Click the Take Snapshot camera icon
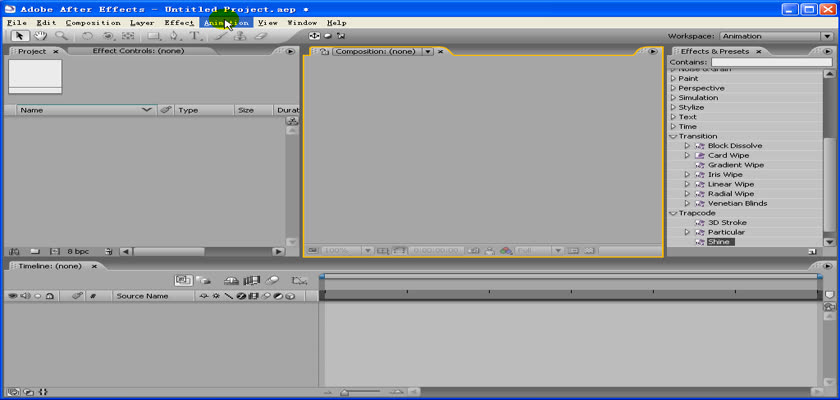The width and height of the screenshot is (840, 400). click(473, 251)
